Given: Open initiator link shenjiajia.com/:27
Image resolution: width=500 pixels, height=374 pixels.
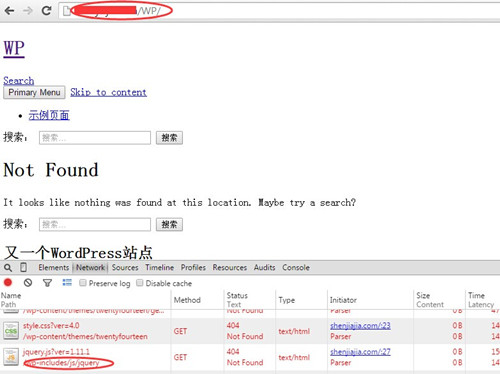Looking at the screenshot, I should pyautogui.click(x=360, y=352).
